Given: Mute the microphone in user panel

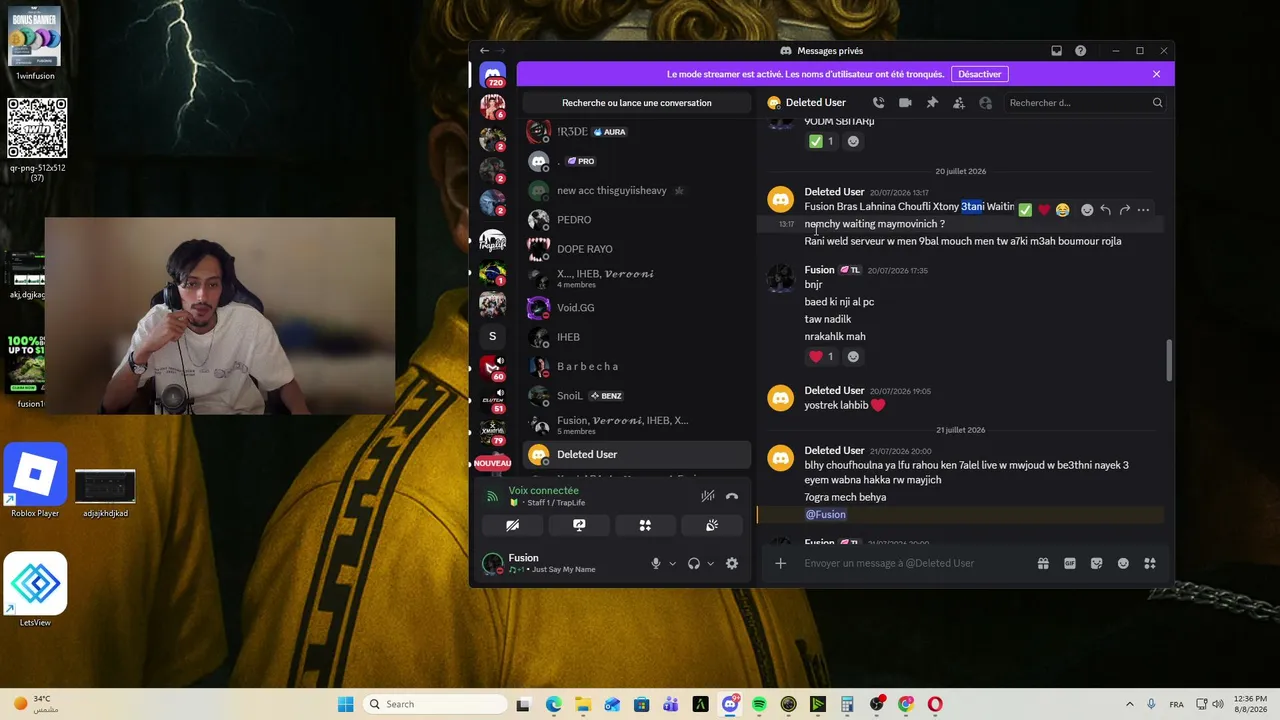Looking at the screenshot, I should (x=656, y=564).
